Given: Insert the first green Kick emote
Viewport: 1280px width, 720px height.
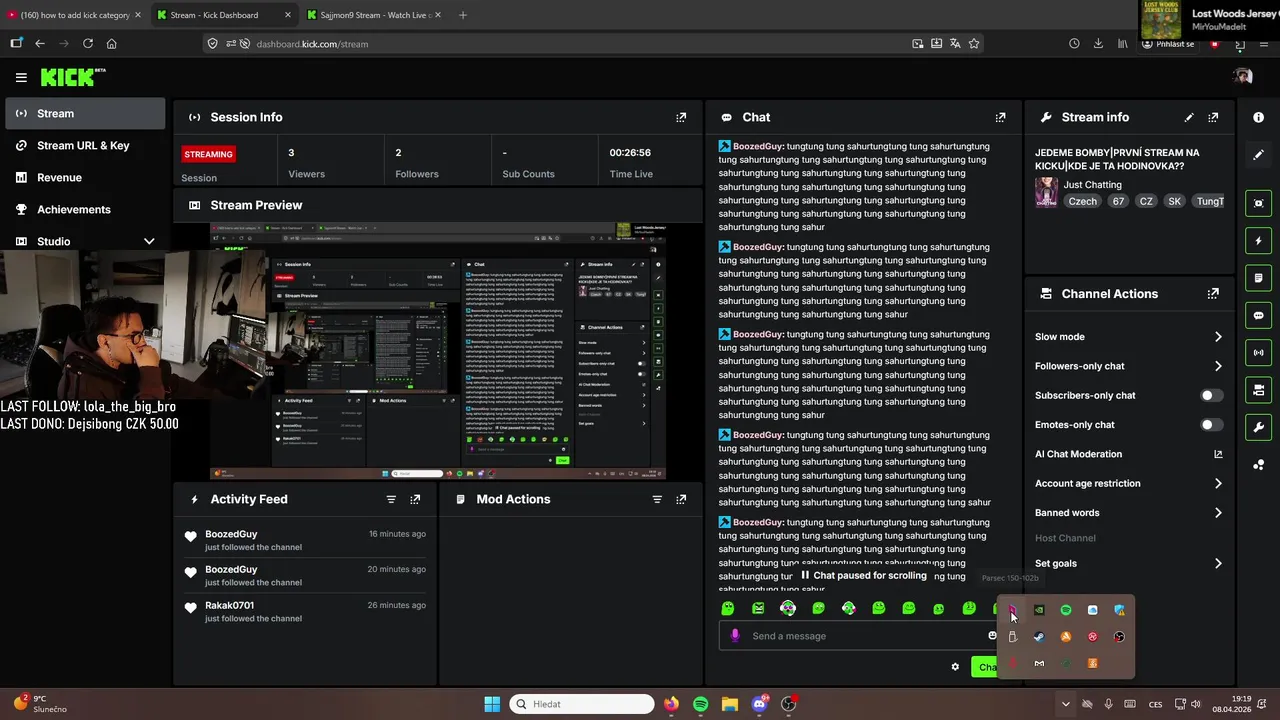Looking at the screenshot, I should click(728, 608).
